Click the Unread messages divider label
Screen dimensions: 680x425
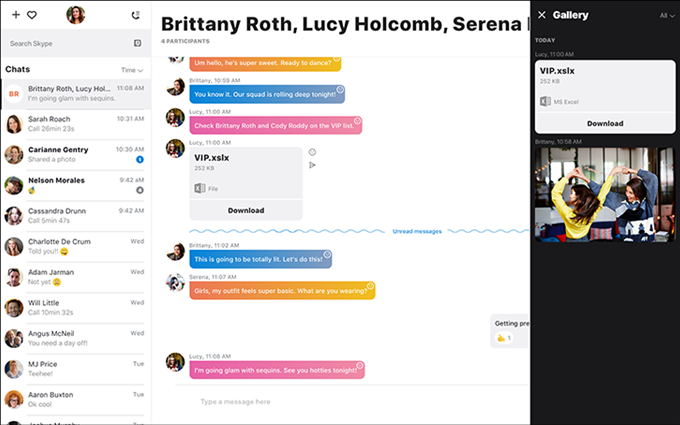coord(417,232)
